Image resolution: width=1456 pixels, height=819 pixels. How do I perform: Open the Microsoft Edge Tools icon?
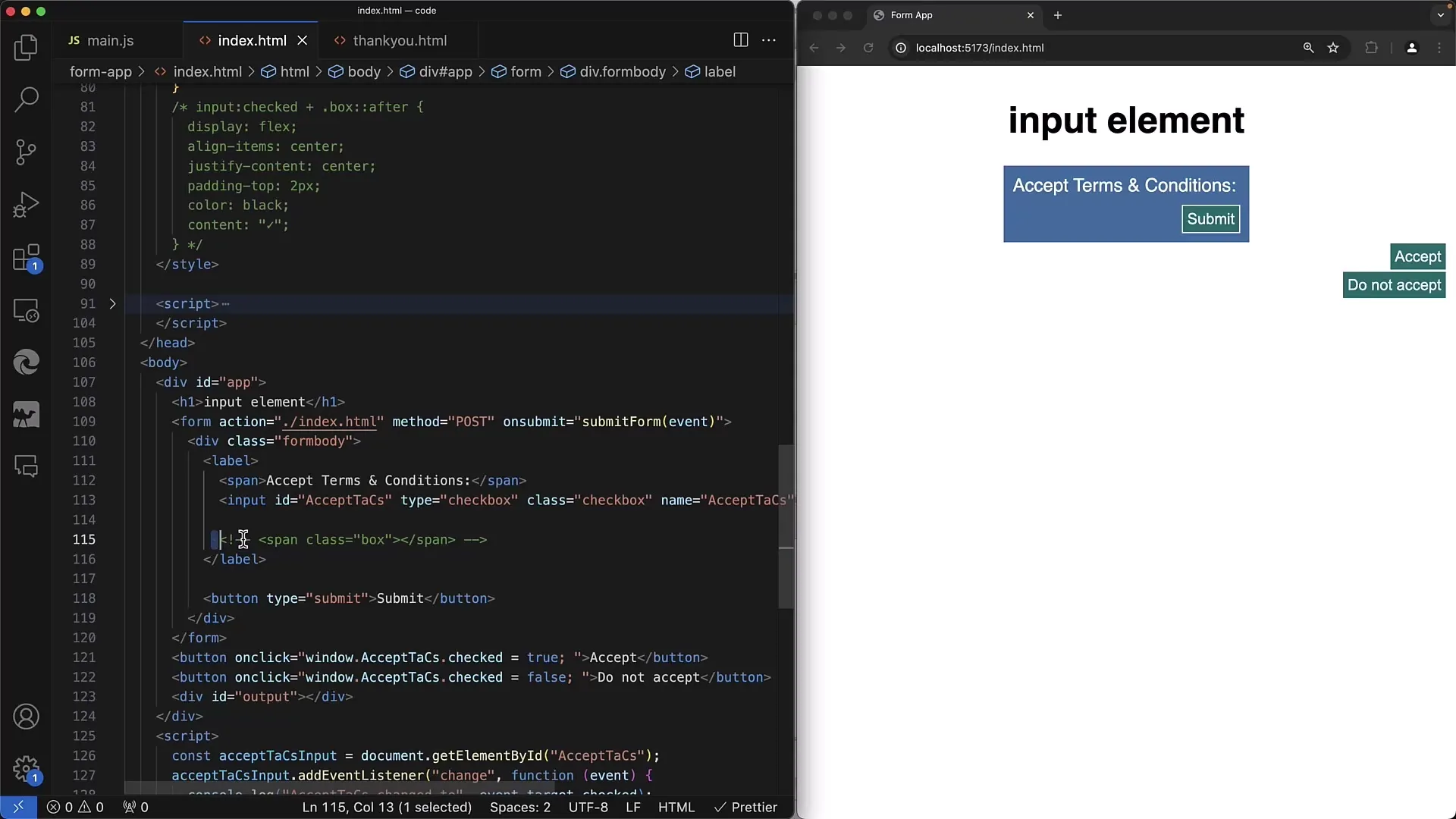click(26, 362)
